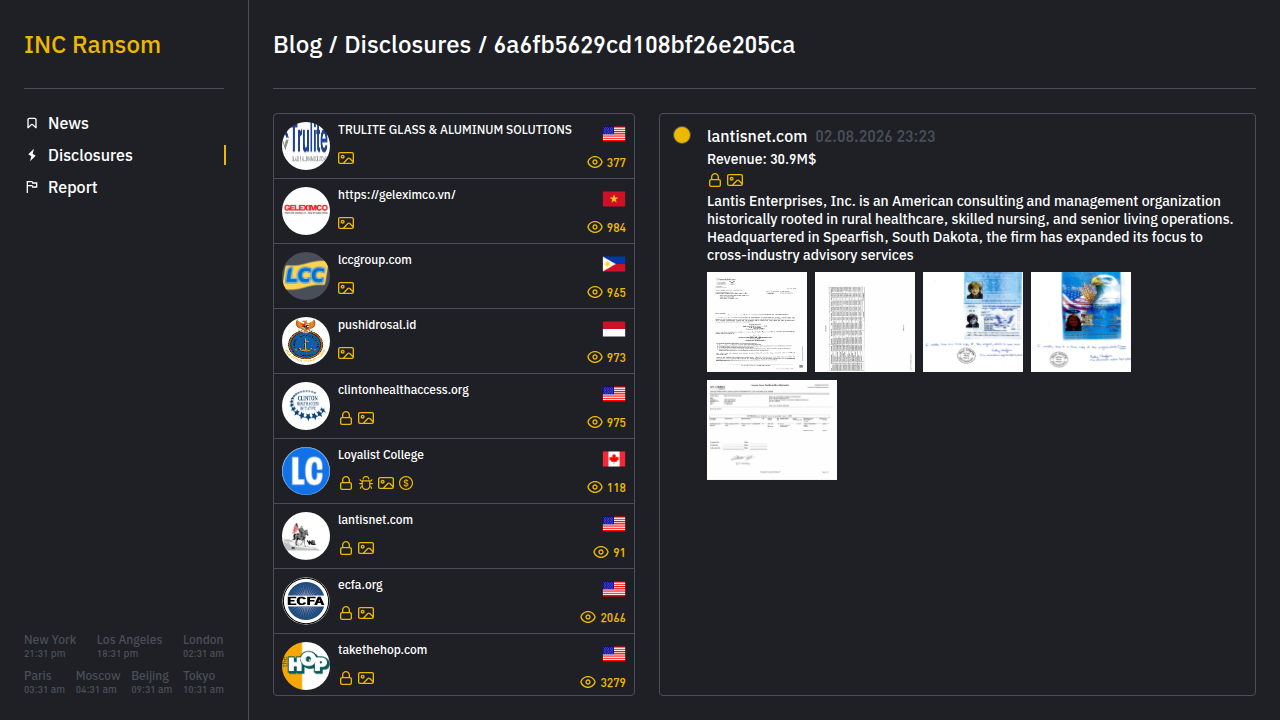Viewport: 1280px width, 720px height.
Task: Click the eye icon next to 118 views
Action: (595, 487)
